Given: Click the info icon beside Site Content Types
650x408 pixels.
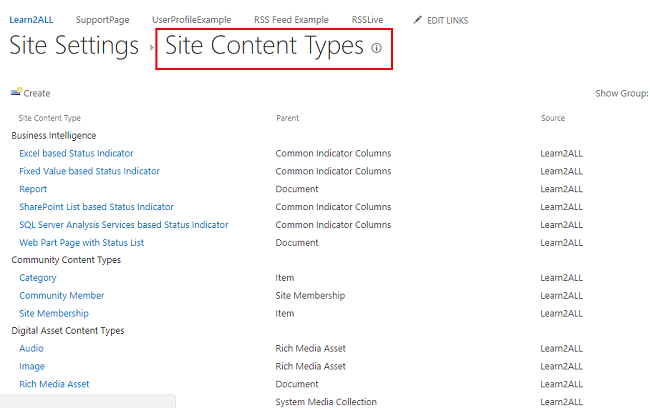Looking at the screenshot, I should click(376, 48).
